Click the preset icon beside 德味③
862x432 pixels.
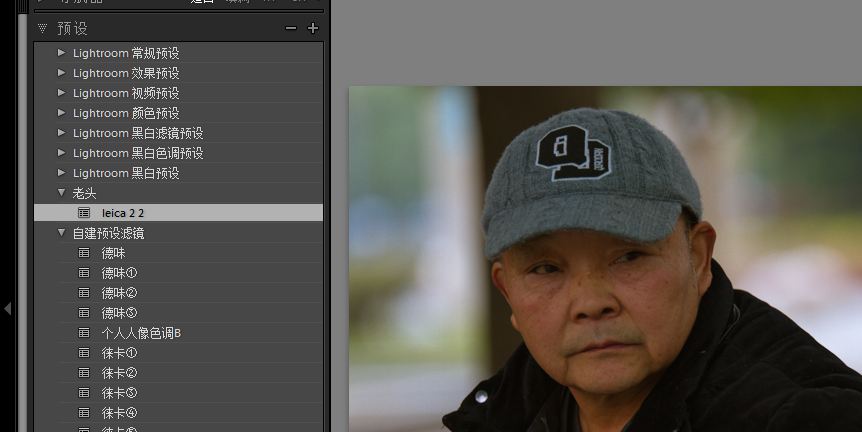84,313
